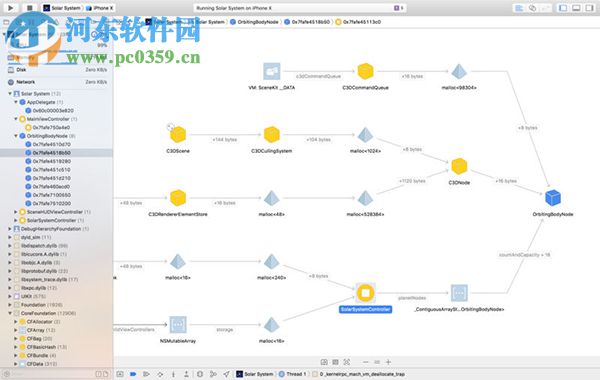Select the malloc<1024> node icon
Image resolution: width=600 pixels, height=380 pixels.
pyautogui.click(x=365, y=135)
